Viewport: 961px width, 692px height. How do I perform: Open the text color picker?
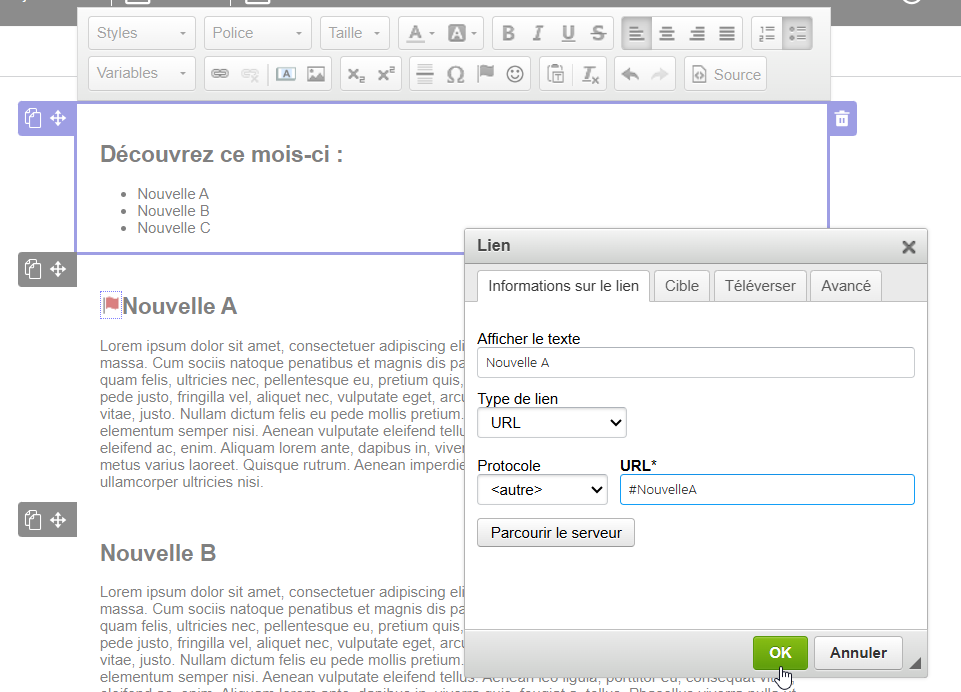coord(421,33)
